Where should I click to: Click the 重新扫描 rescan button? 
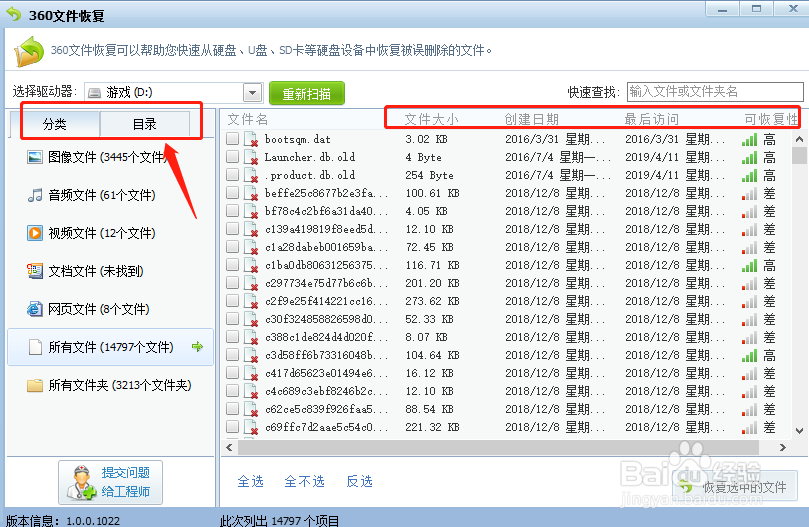(306, 93)
